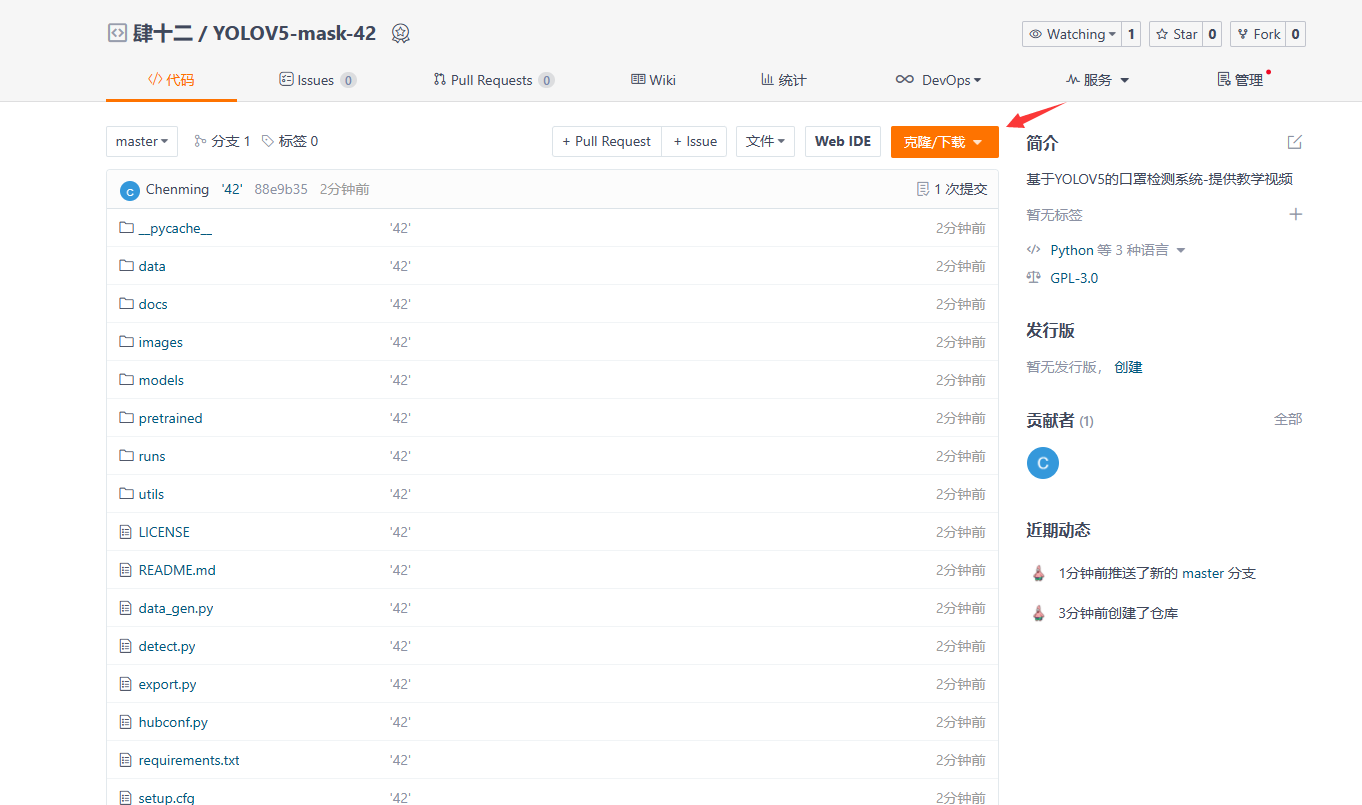Open the 标签 0 link
The image size is (1362, 805).
click(290, 141)
